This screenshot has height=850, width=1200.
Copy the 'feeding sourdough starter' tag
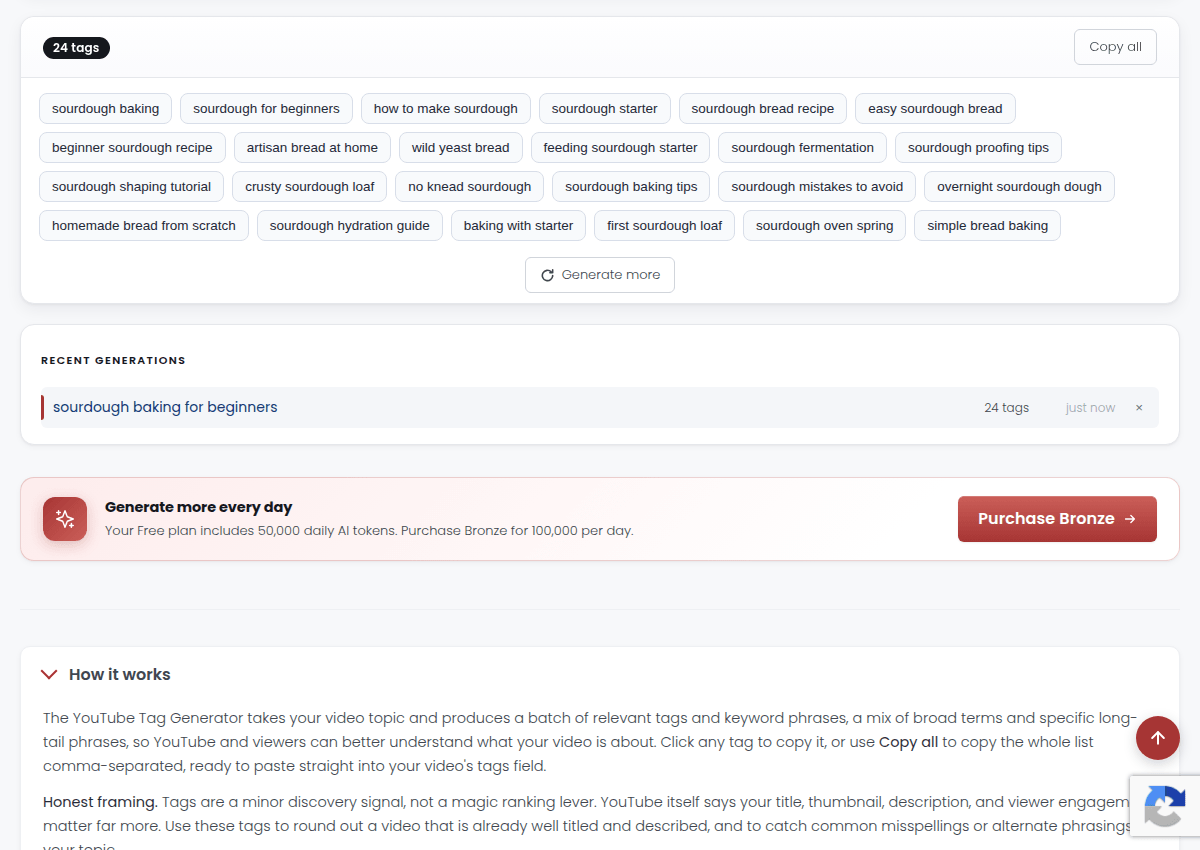(621, 148)
